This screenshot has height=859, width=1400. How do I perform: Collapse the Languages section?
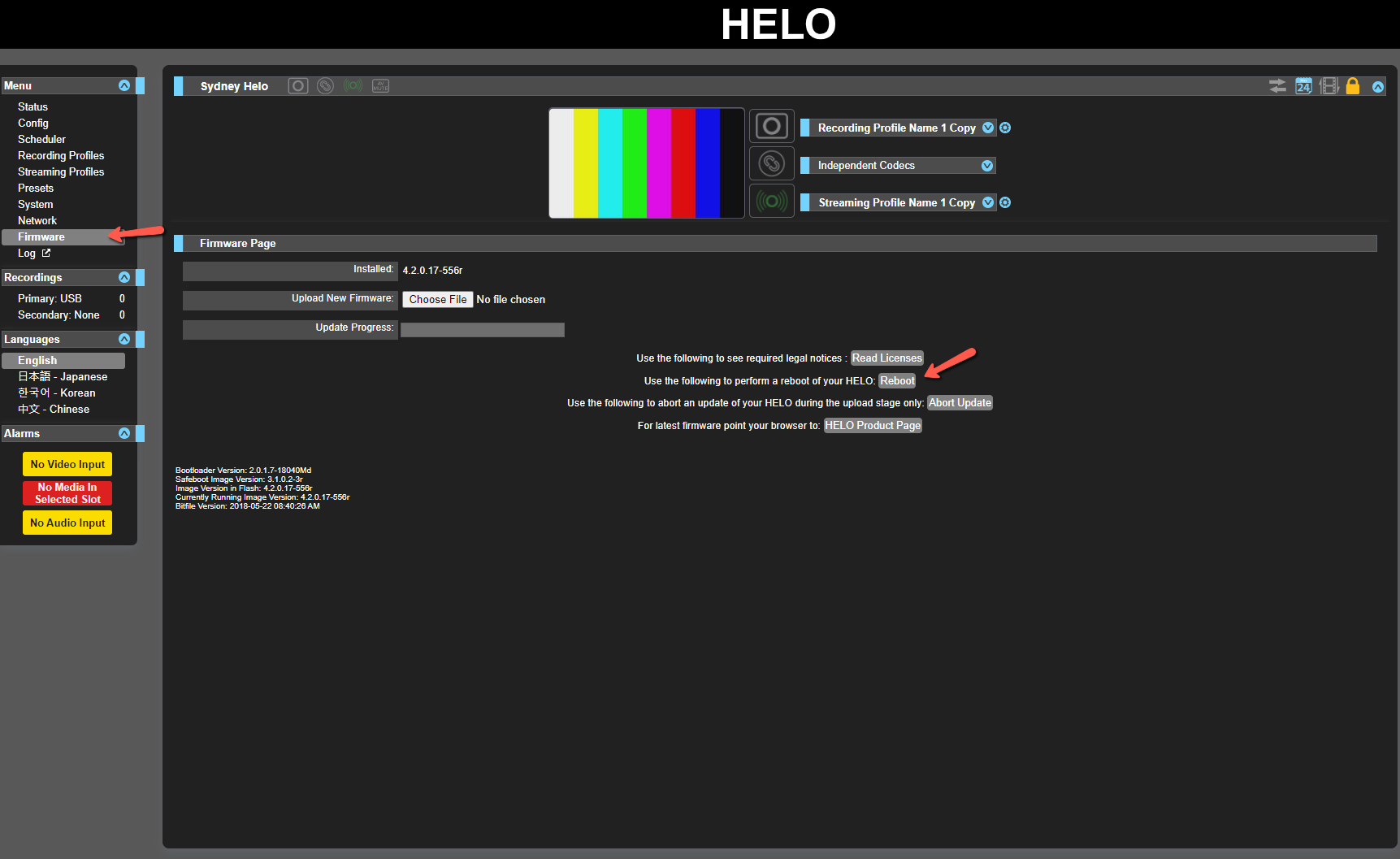pos(124,339)
